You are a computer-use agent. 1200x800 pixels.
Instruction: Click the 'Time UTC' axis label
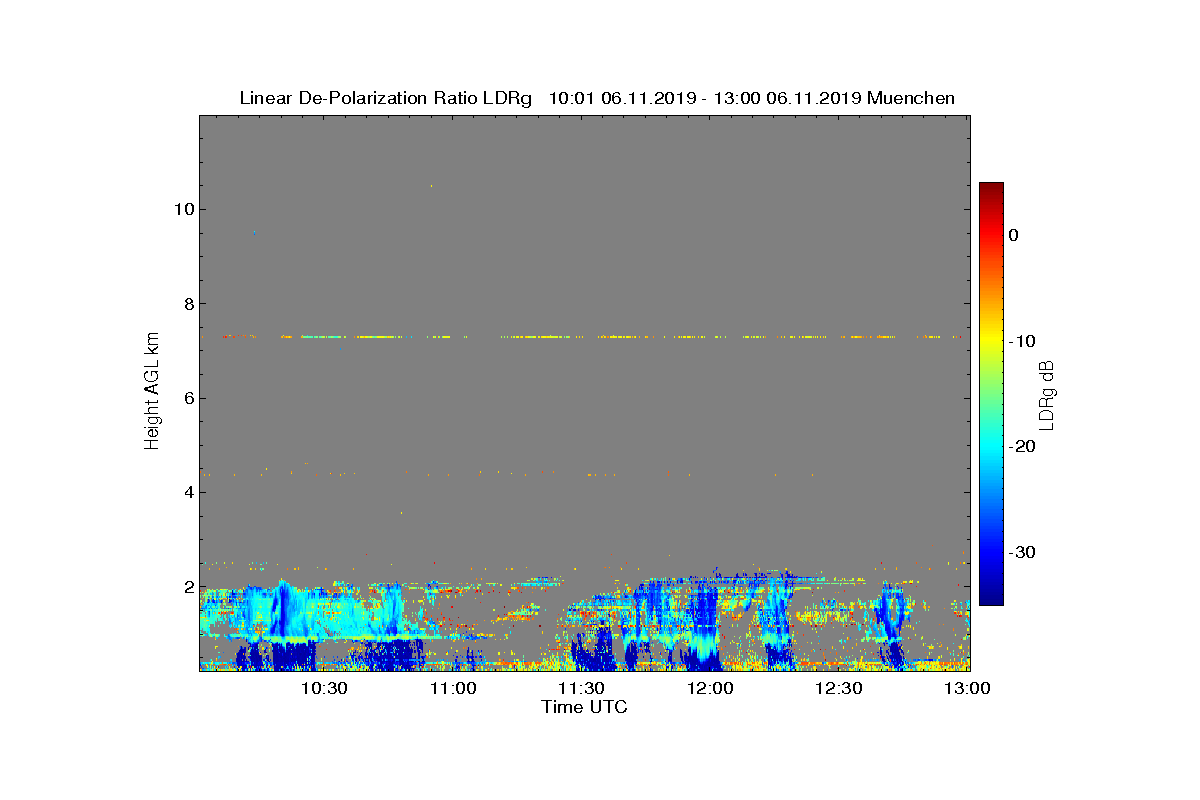point(585,707)
